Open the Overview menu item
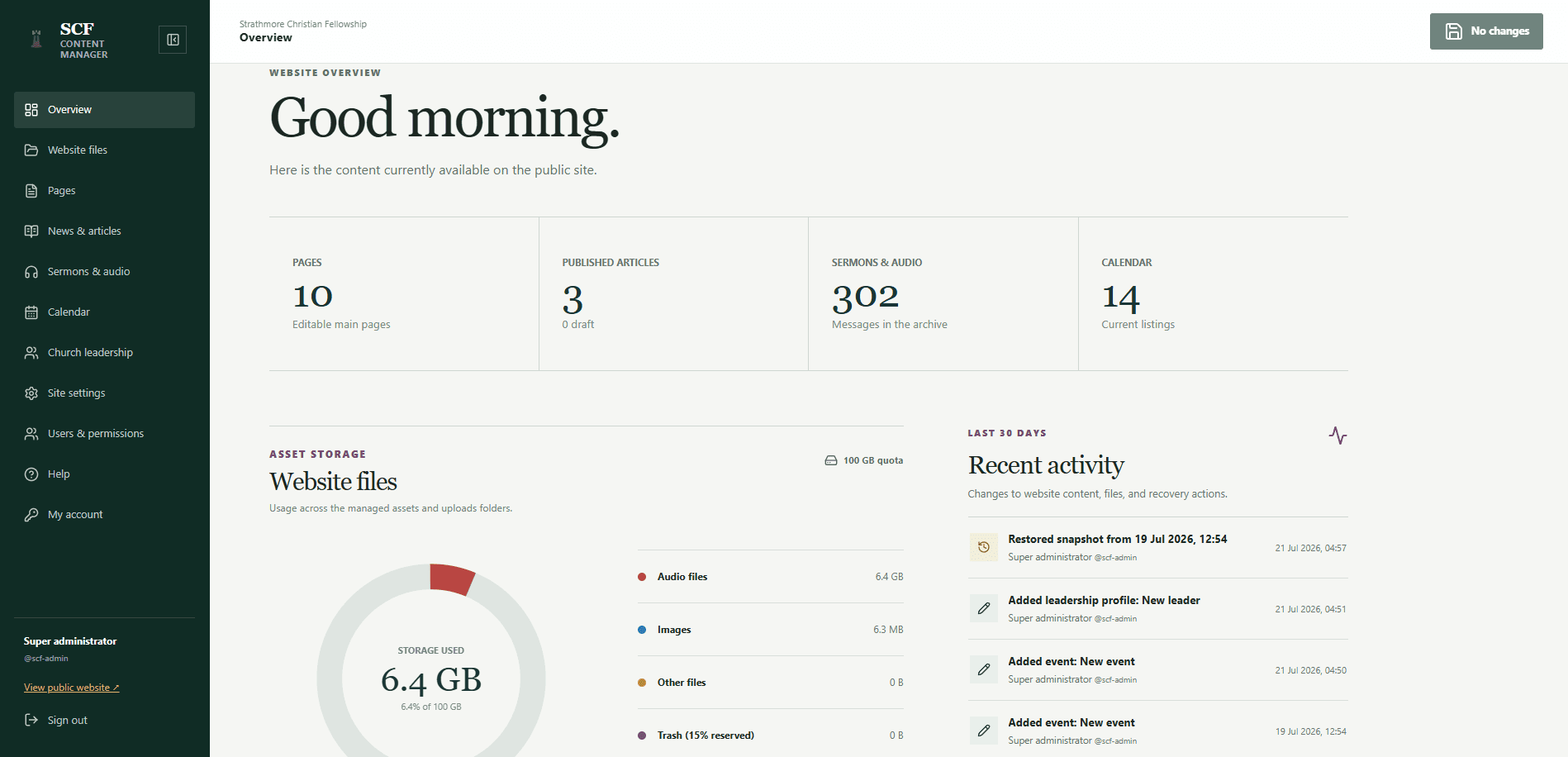 coord(104,110)
